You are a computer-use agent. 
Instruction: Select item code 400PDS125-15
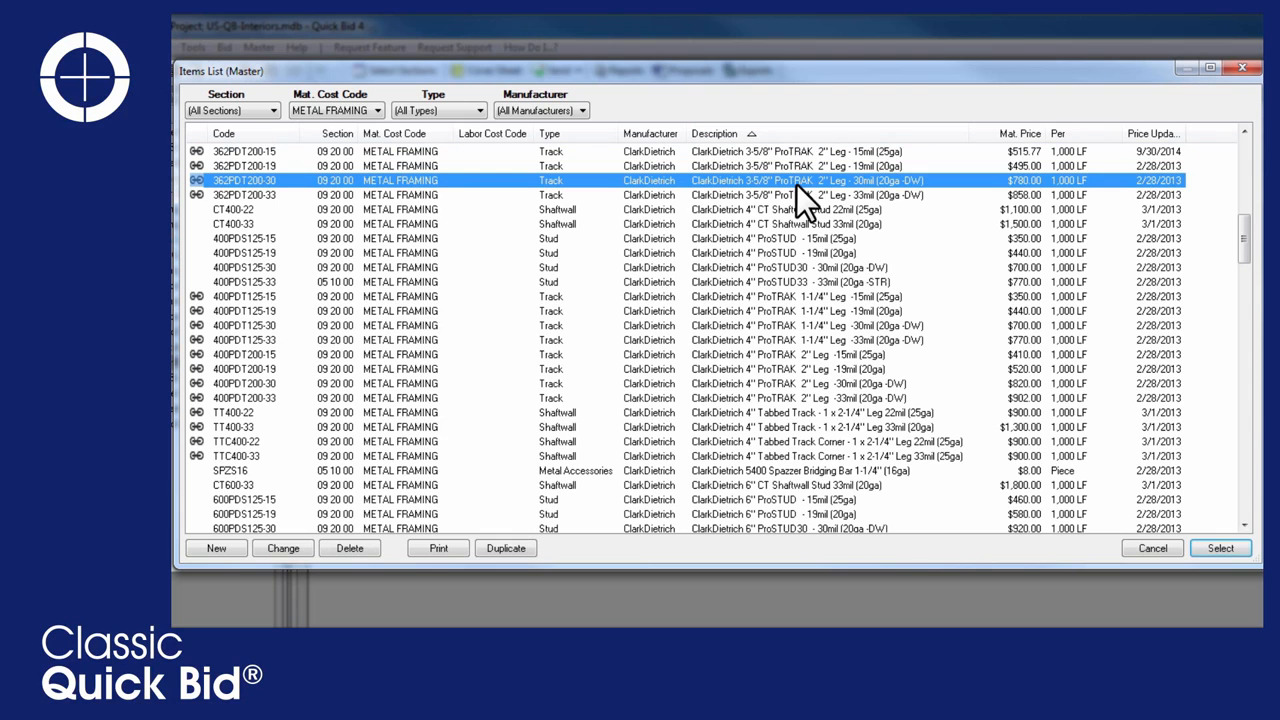tap(244, 239)
